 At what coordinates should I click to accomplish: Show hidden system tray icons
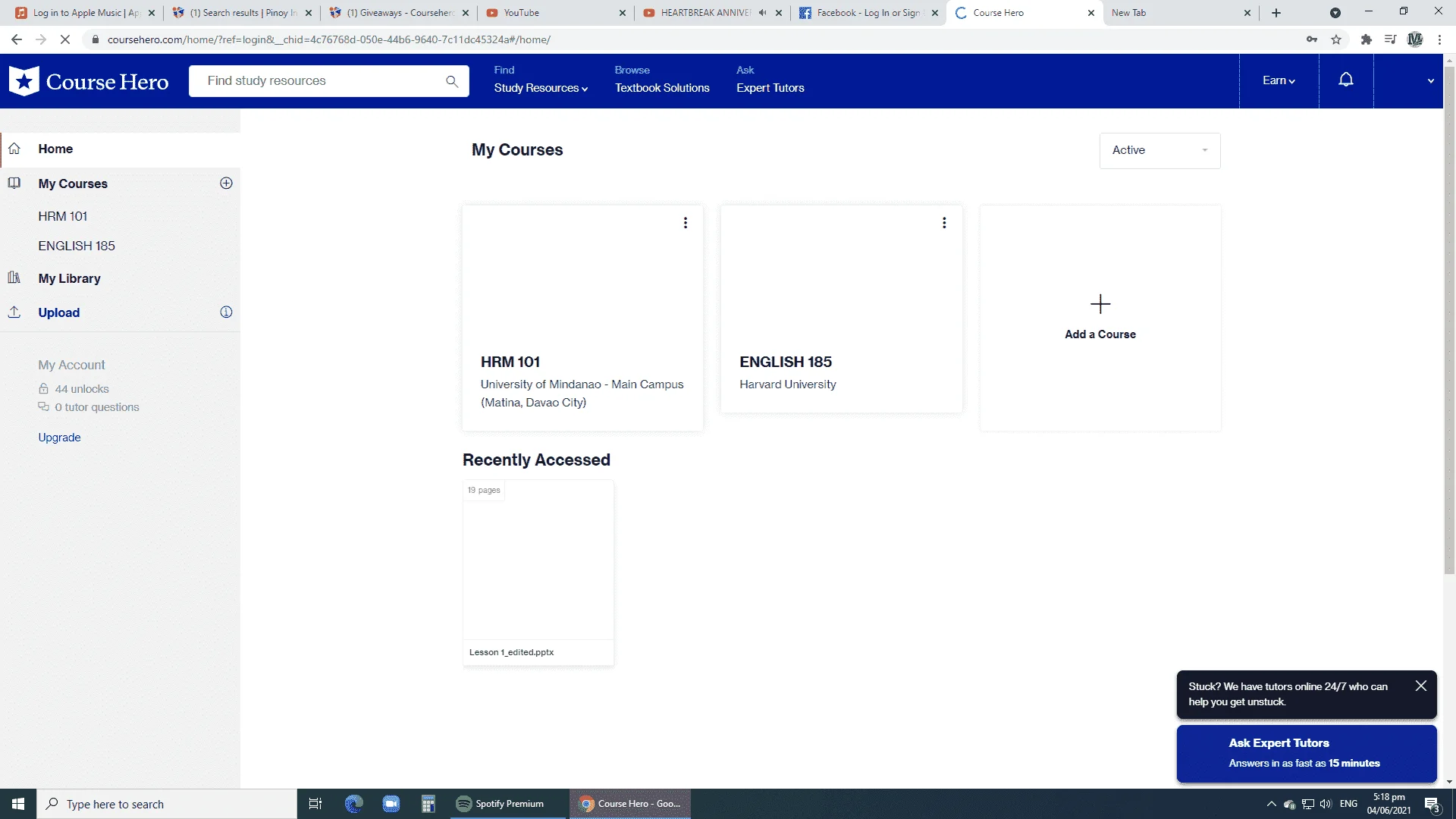(1271, 804)
